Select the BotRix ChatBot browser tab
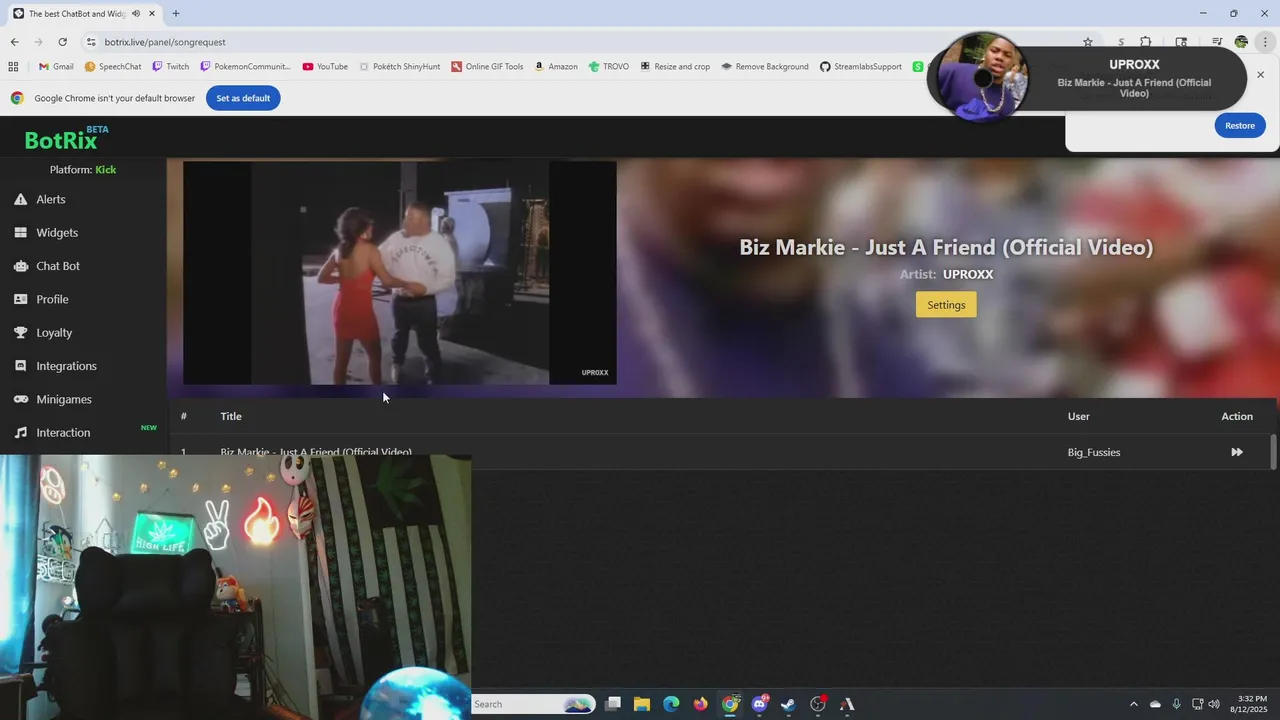The width and height of the screenshot is (1280, 720). [x=85, y=13]
